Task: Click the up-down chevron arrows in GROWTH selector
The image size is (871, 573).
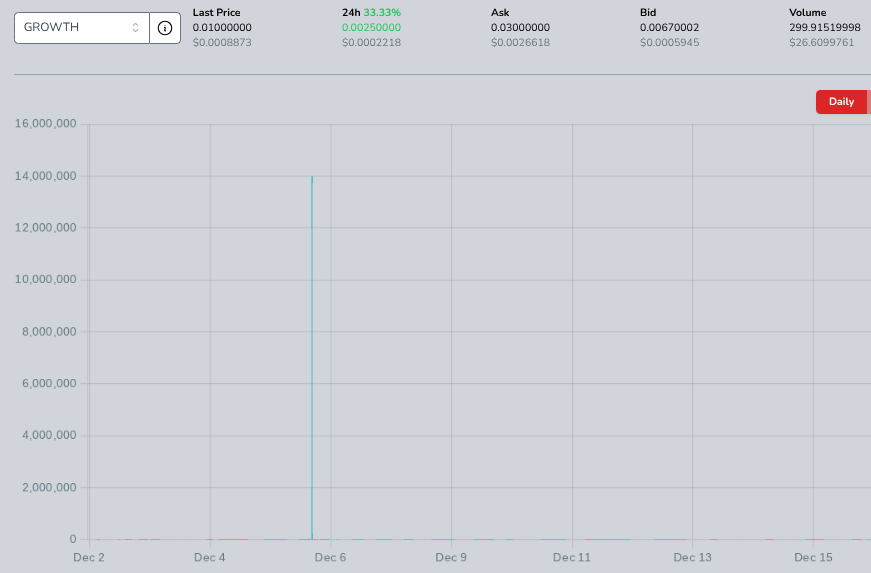Action: coord(136,28)
